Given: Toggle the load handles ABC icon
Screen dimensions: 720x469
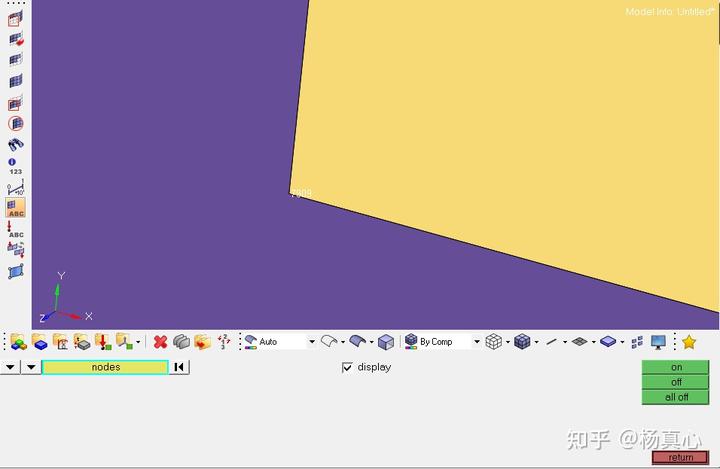Looking at the screenshot, I should pyautogui.click(x=16, y=229).
